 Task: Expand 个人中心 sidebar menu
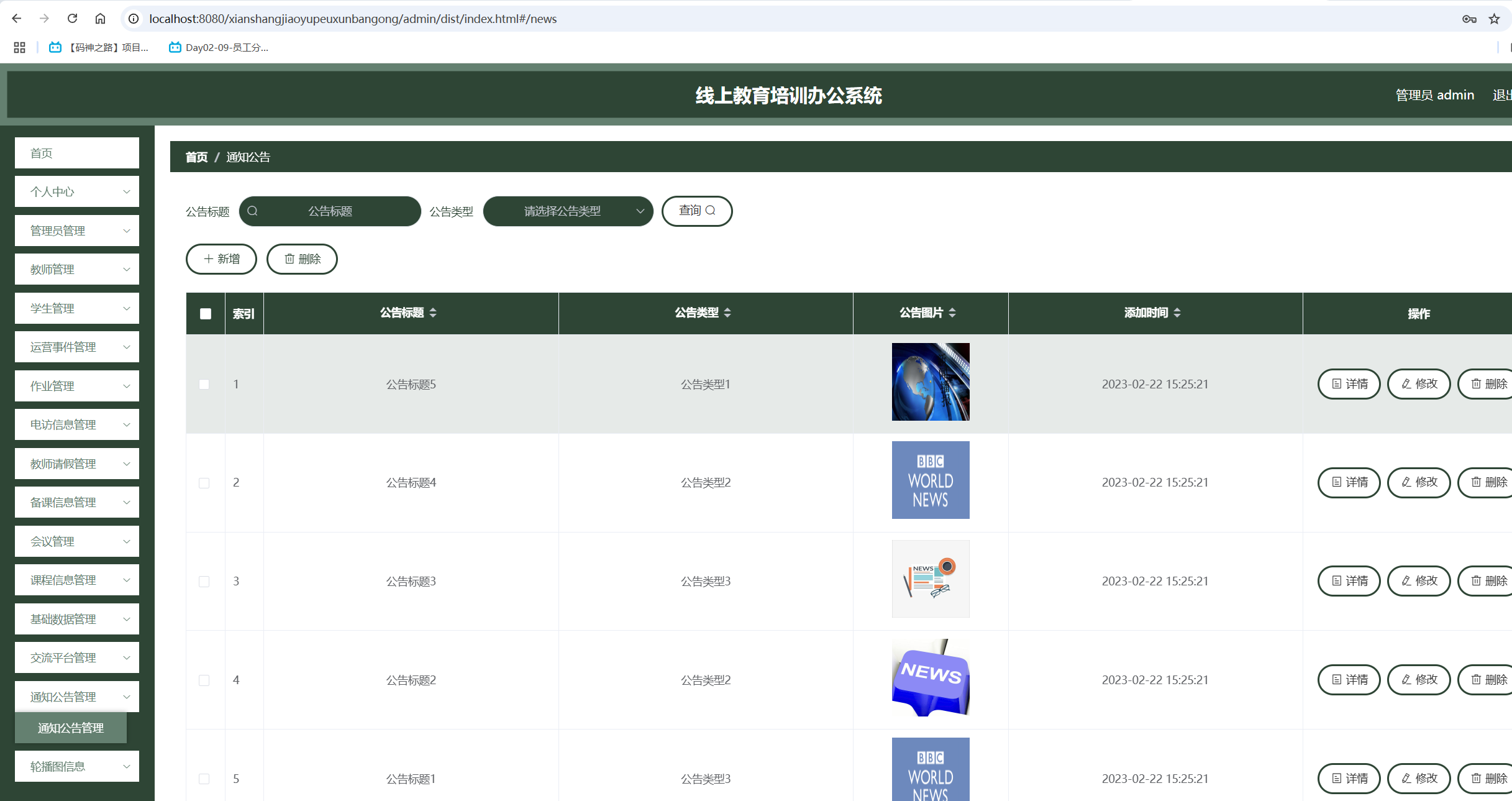pyautogui.click(x=77, y=191)
